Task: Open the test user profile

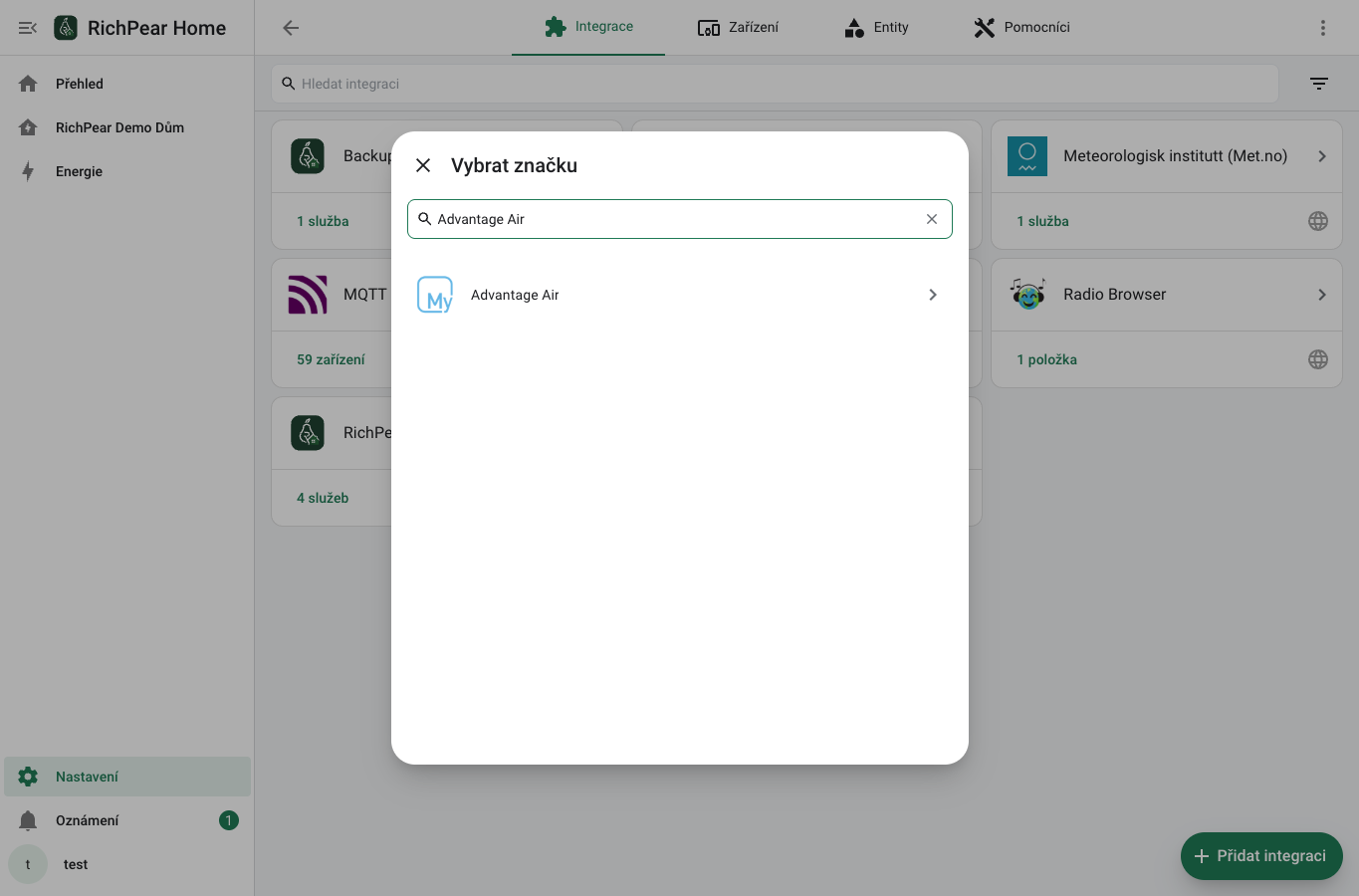Action: [127, 864]
